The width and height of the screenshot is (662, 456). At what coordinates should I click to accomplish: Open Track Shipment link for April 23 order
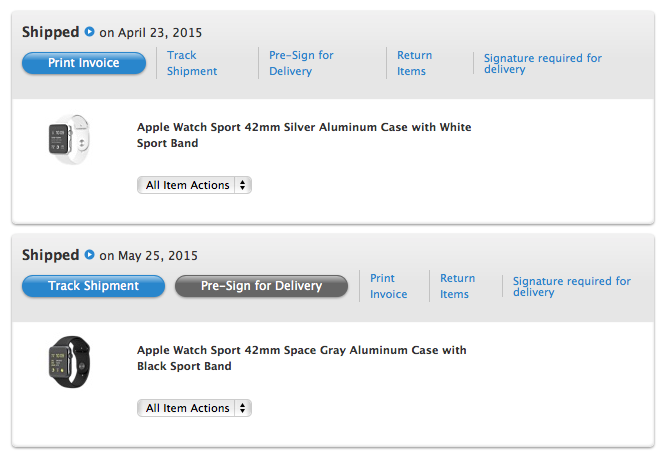(x=191, y=63)
